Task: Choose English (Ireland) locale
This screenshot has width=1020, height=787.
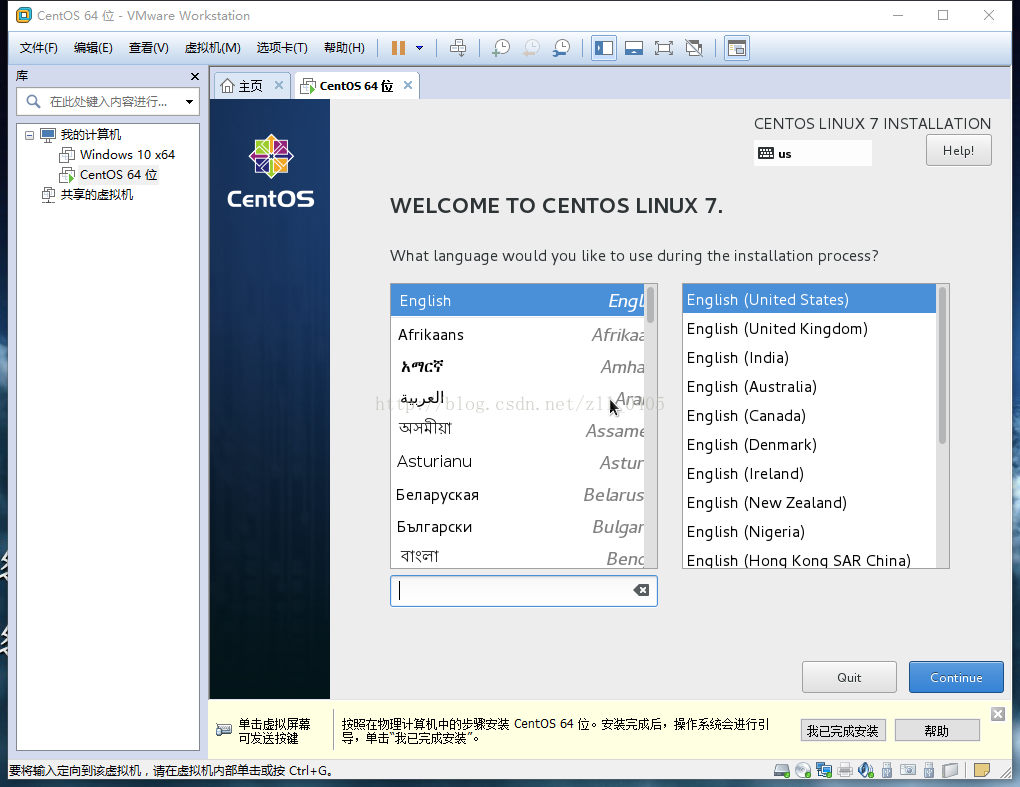Action: point(809,474)
